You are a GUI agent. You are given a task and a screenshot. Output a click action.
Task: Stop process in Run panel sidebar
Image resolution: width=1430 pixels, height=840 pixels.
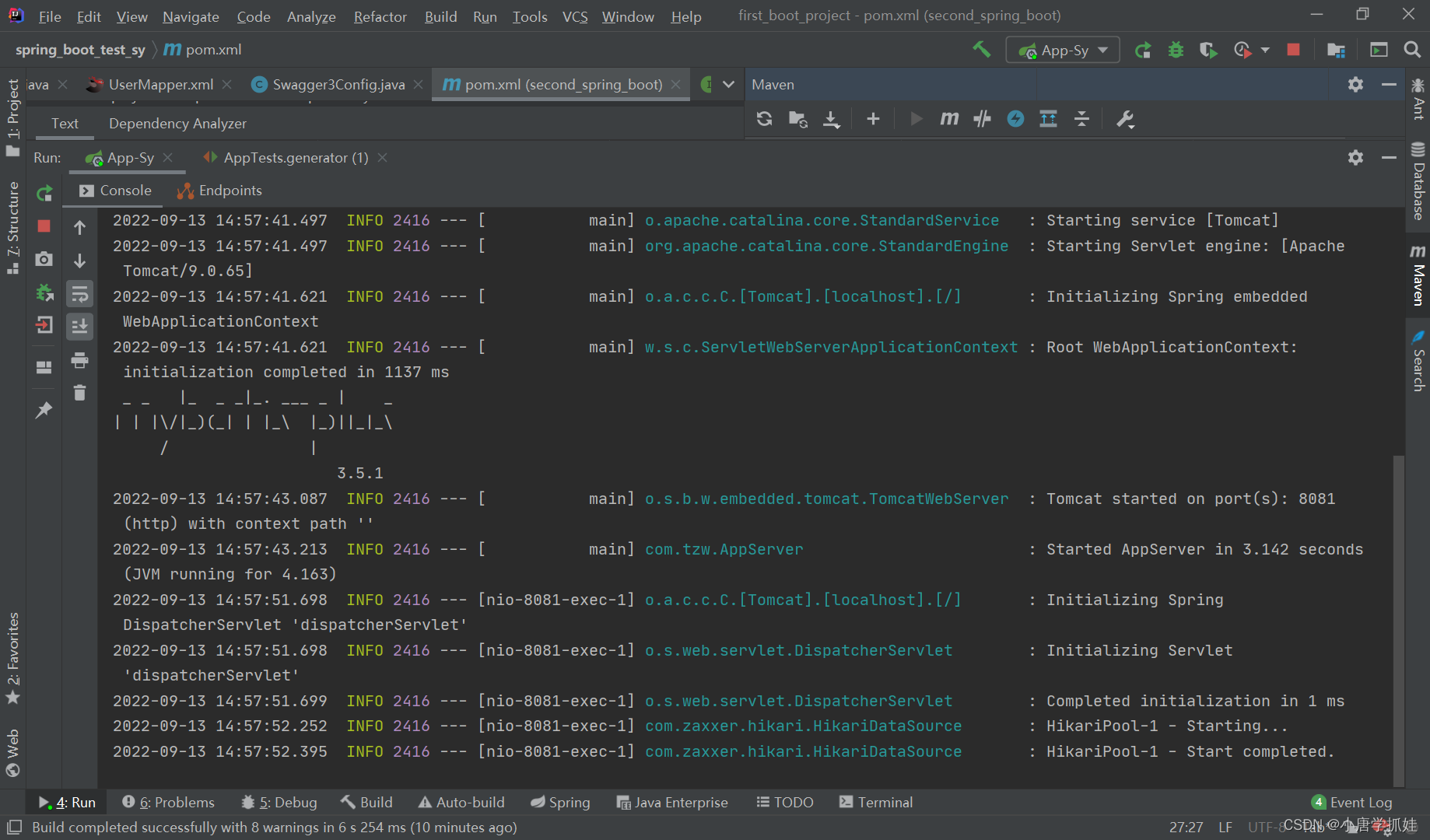pos(44,226)
